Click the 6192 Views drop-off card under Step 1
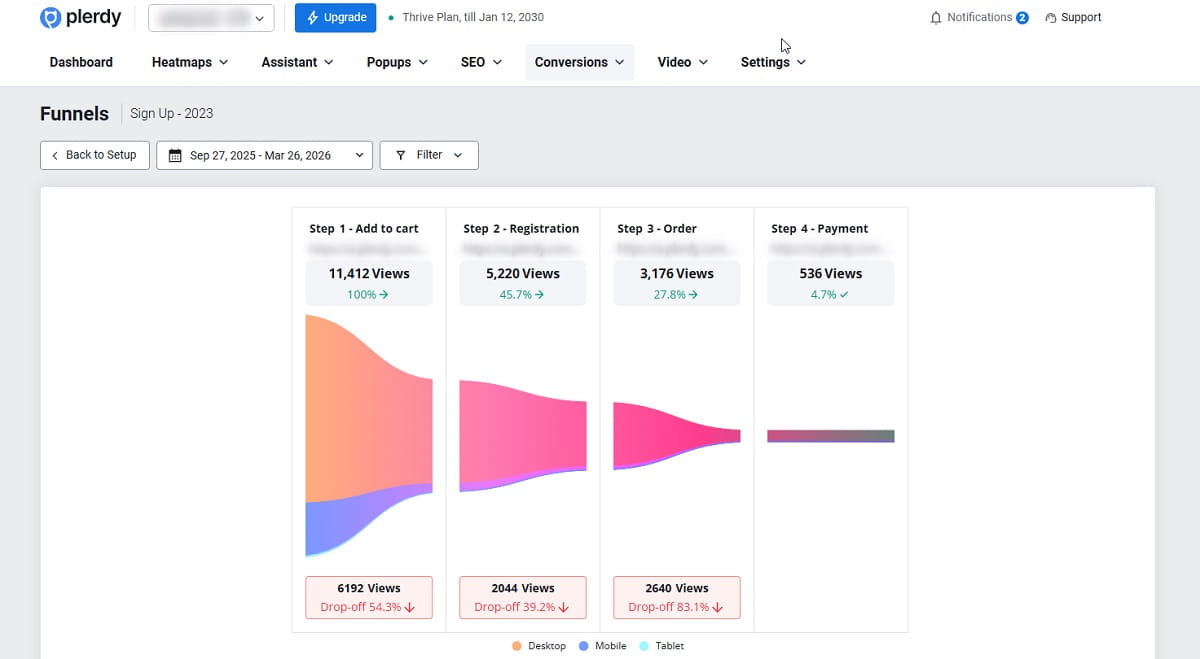The height and width of the screenshot is (659, 1200). tap(368, 596)
